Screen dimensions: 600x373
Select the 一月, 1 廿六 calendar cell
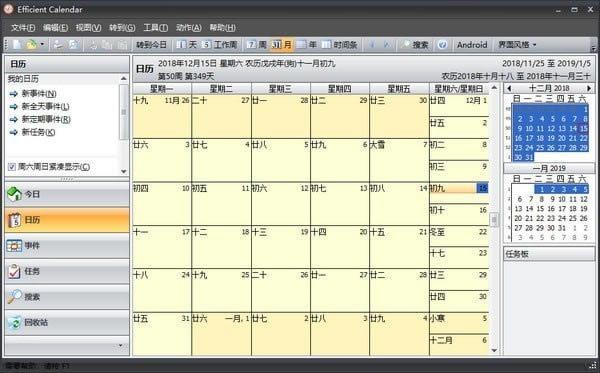(x=221, y=334)
